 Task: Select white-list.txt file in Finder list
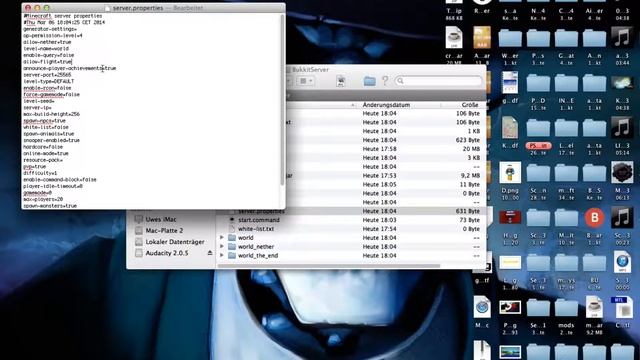(256, 229)
